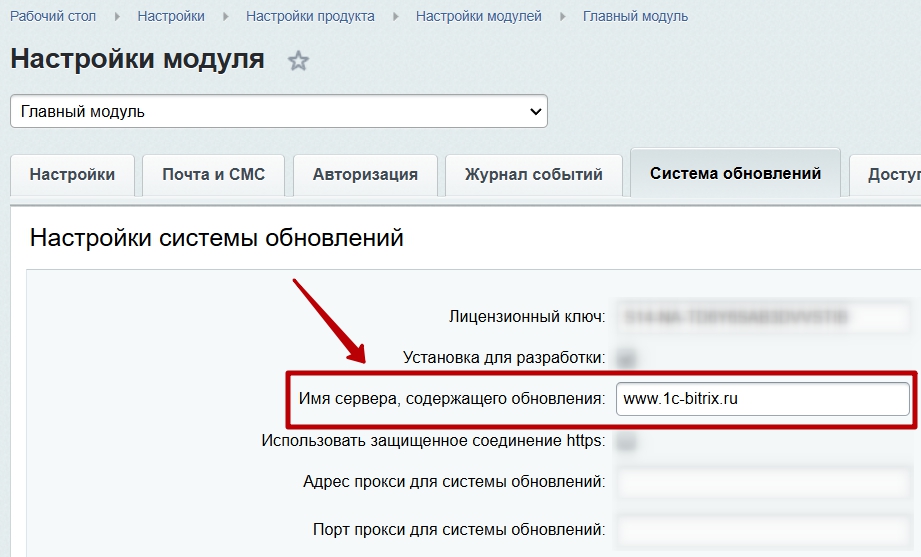Screen dimensions: 921x557
Task: Open the Главный модуль module dropdown
Action: click(279, 112)
